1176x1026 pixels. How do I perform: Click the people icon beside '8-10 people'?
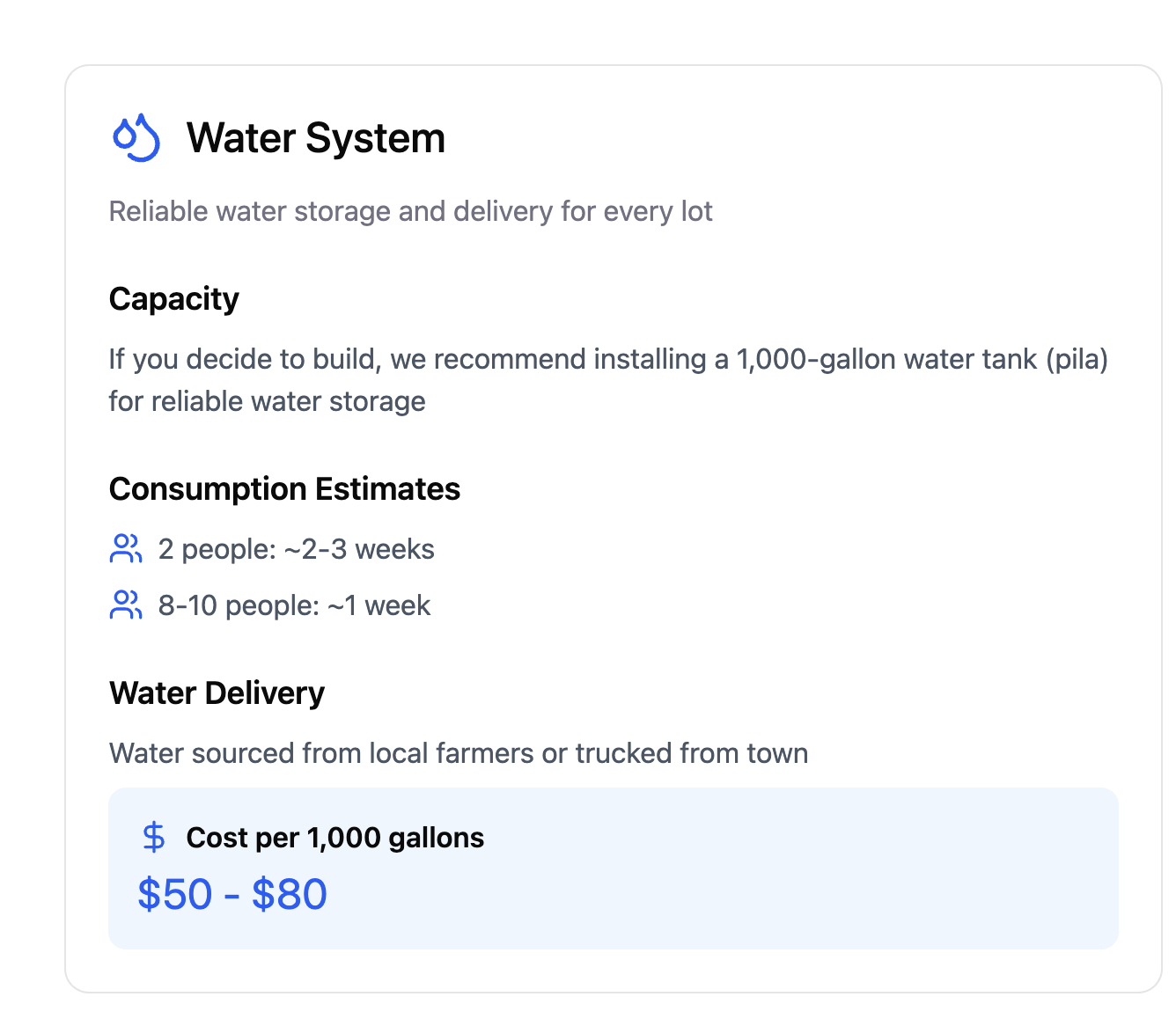coord(126,605)
